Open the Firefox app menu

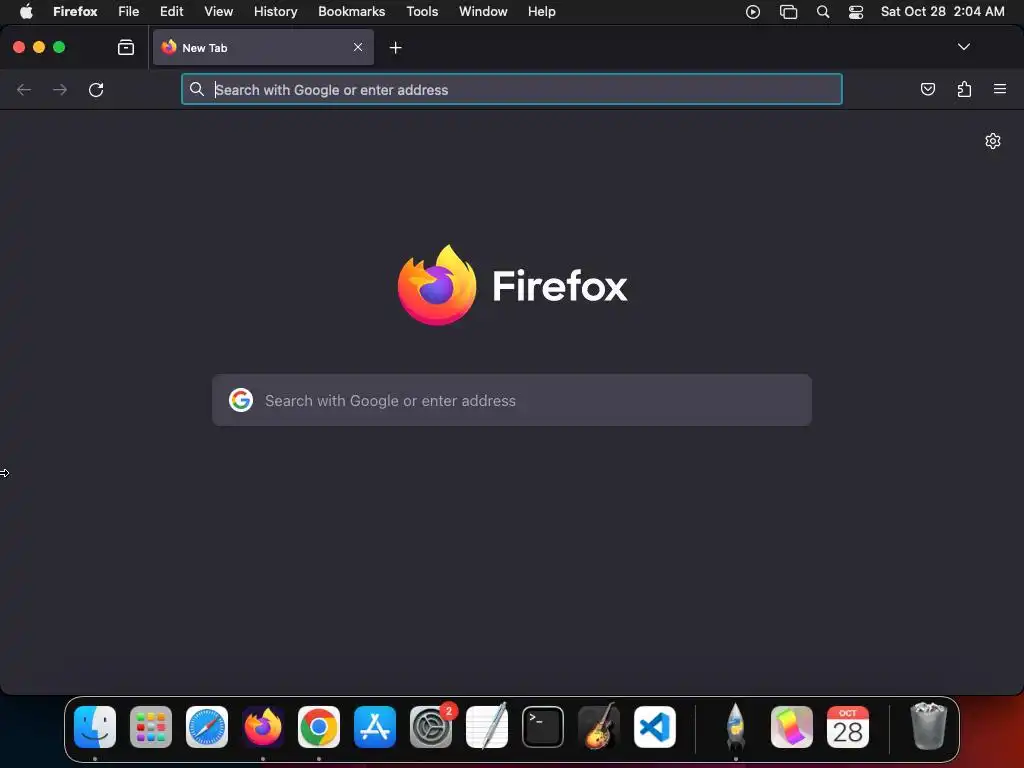click(75, 11)
